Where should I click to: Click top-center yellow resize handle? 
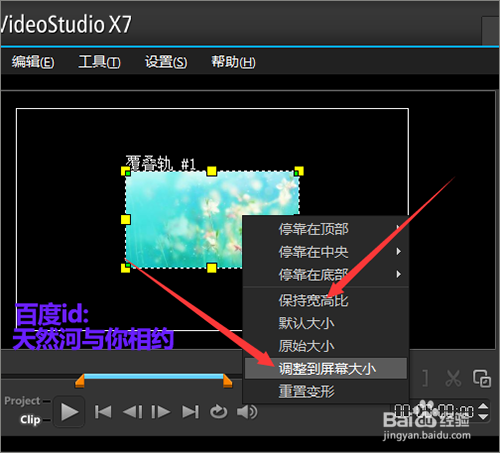pos(212,171)
